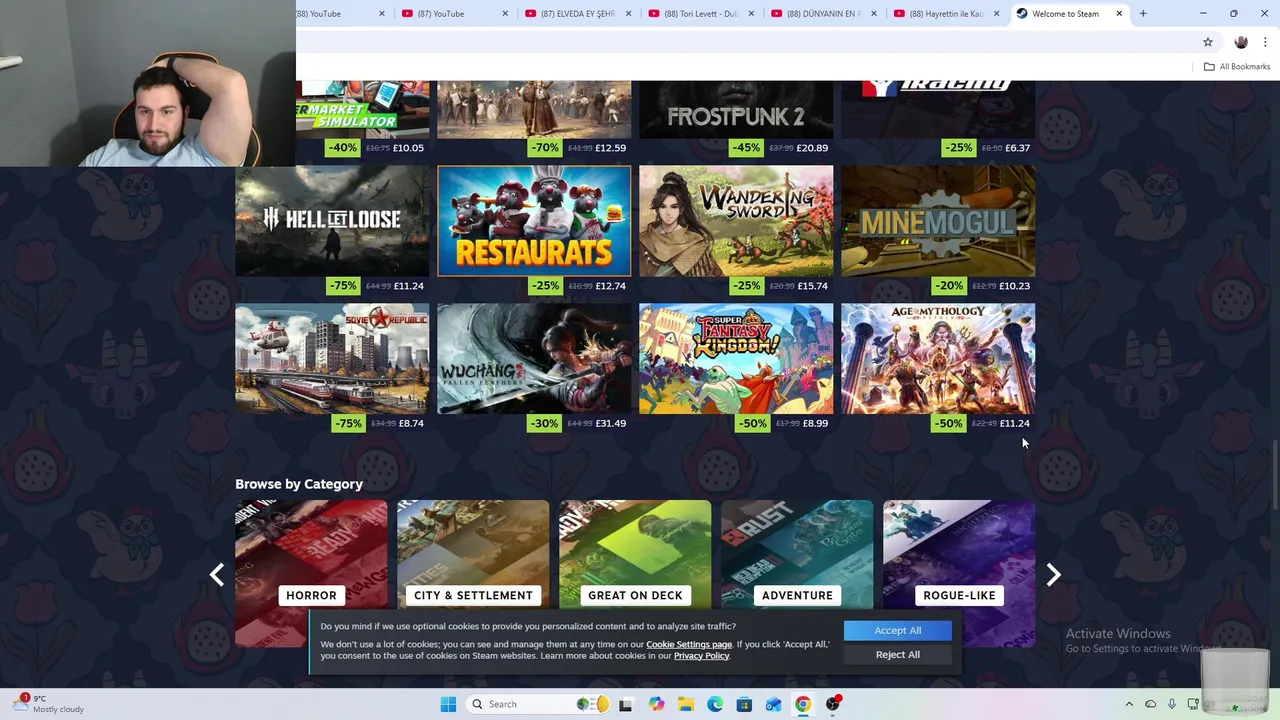This screenshot has height=720, width=1280.
Task: Open the Supermarket Simulator game tile
Action: point(362,109)
